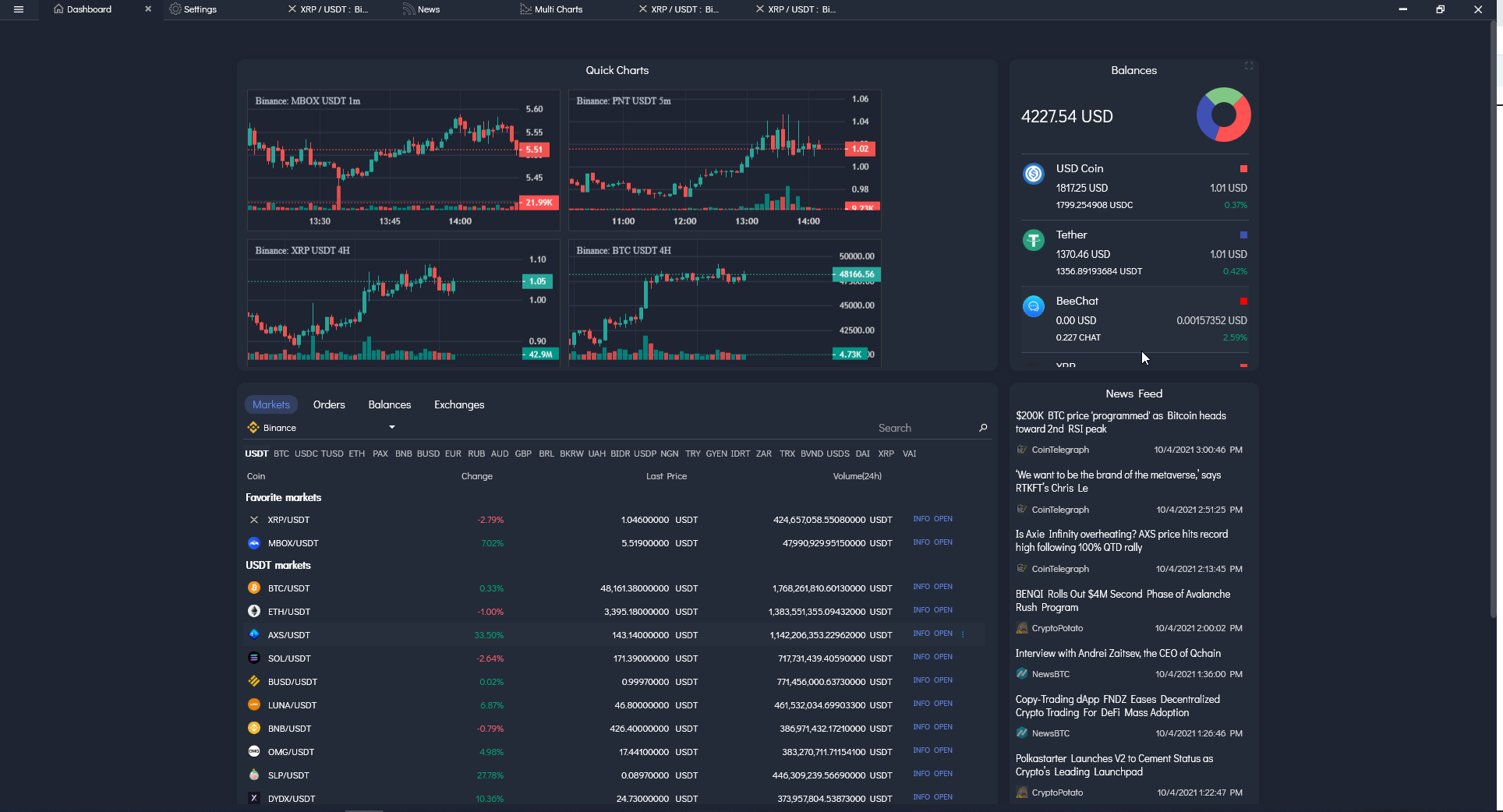Open INFO for XRP/USDT market
The height and width of the screenshot is (812, 1503).
pyautogui.click(x=921, y=519)
